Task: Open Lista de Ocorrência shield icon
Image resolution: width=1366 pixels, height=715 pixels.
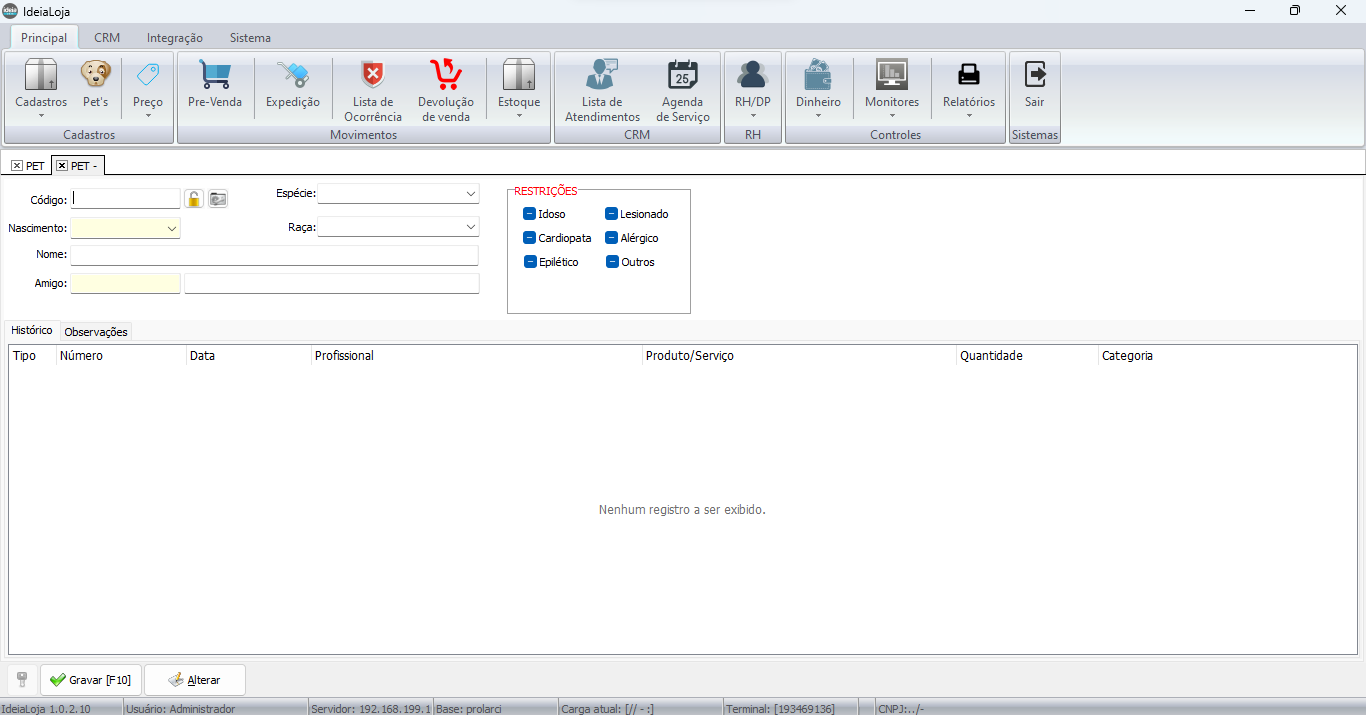Action: point(373,76)
